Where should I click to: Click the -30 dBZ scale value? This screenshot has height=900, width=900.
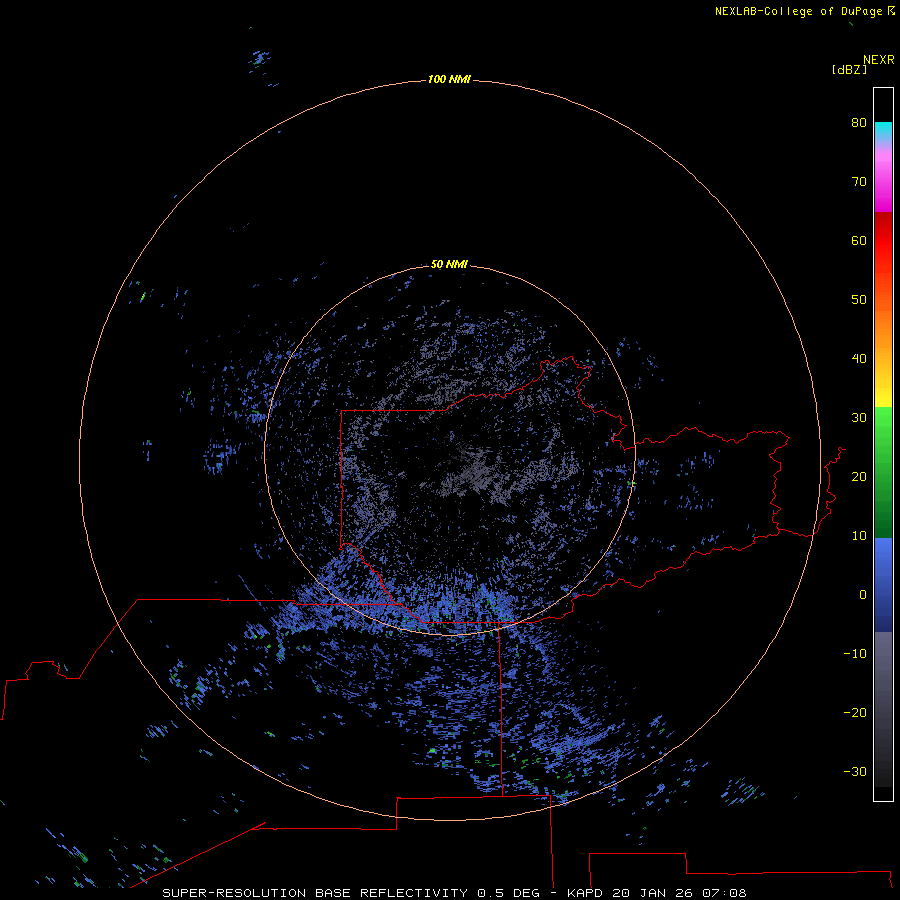855,771
